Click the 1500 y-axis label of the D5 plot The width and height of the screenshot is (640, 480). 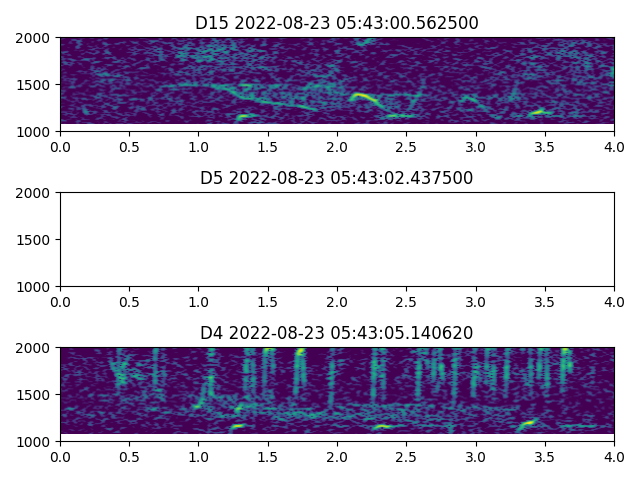(35, 240)
